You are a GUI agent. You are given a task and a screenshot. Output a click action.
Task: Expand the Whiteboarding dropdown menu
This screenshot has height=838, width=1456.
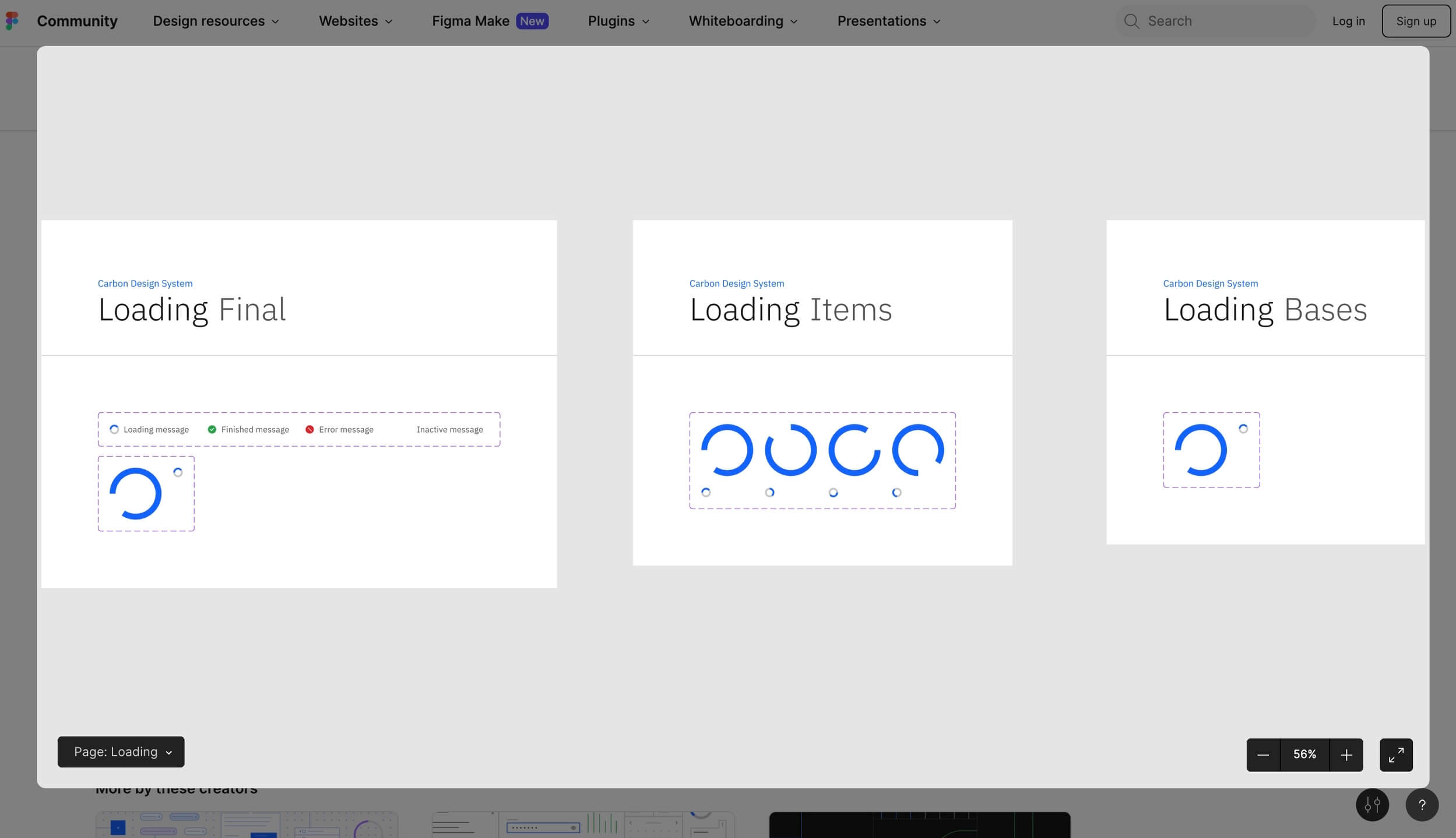pos(743,21)
